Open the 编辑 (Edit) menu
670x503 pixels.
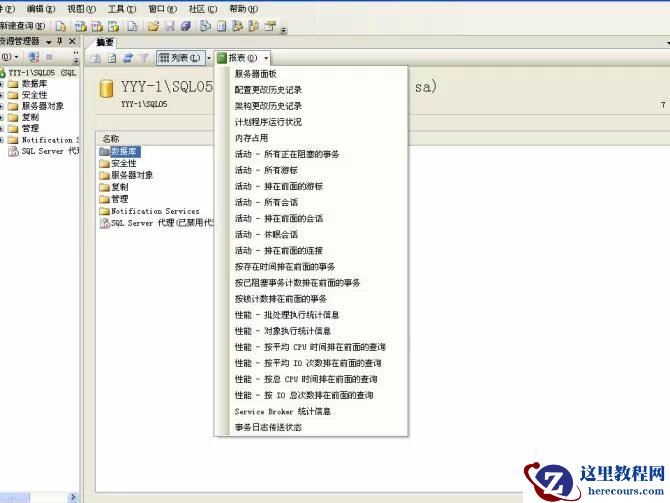(41, 9)
